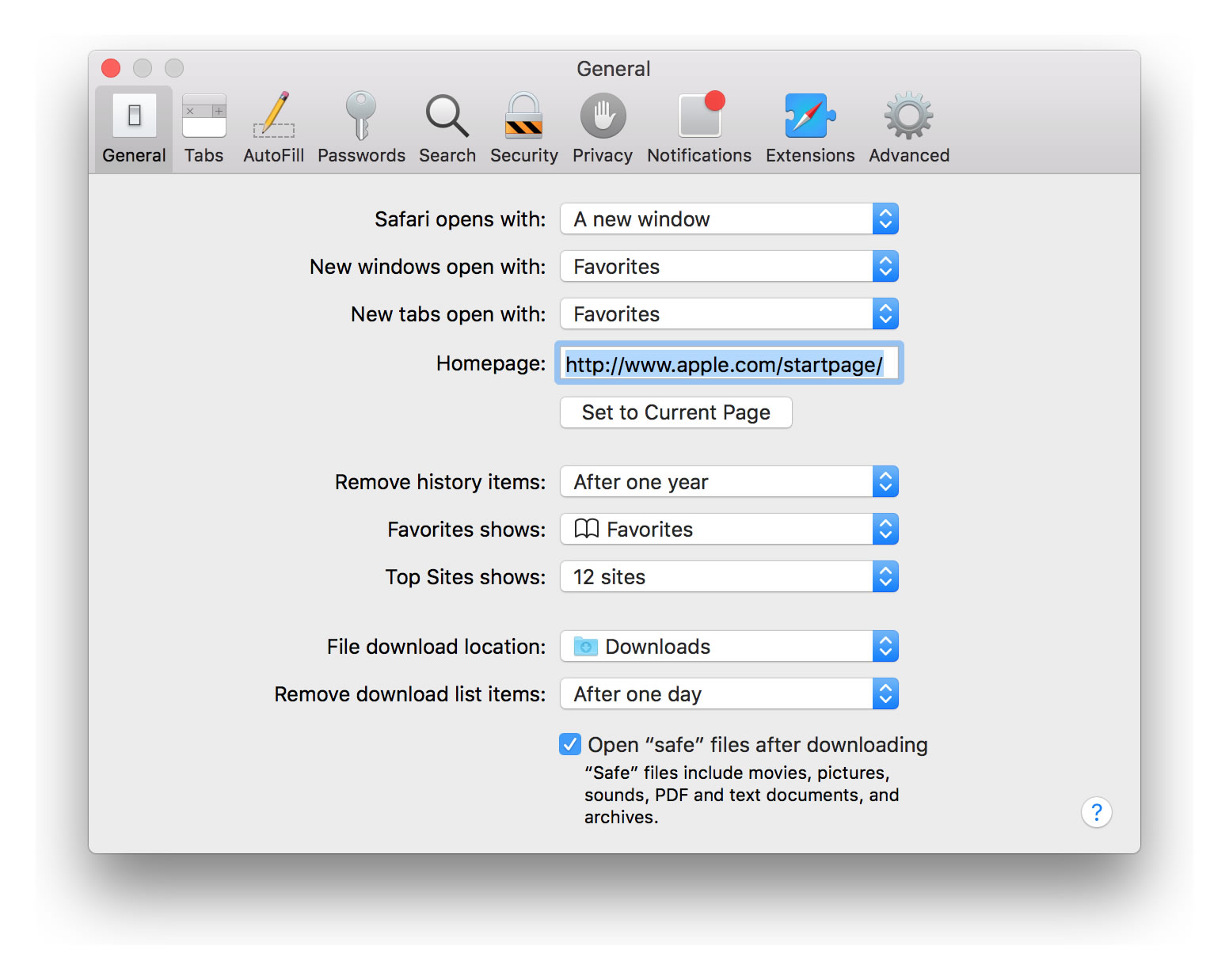Open the Search magnifier pane
Viewport: 1229px width, 980px height.
(447, 128)
